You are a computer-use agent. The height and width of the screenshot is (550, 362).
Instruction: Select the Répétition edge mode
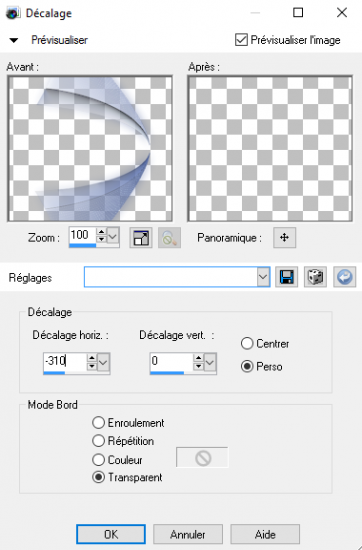(x=99, y=441)
